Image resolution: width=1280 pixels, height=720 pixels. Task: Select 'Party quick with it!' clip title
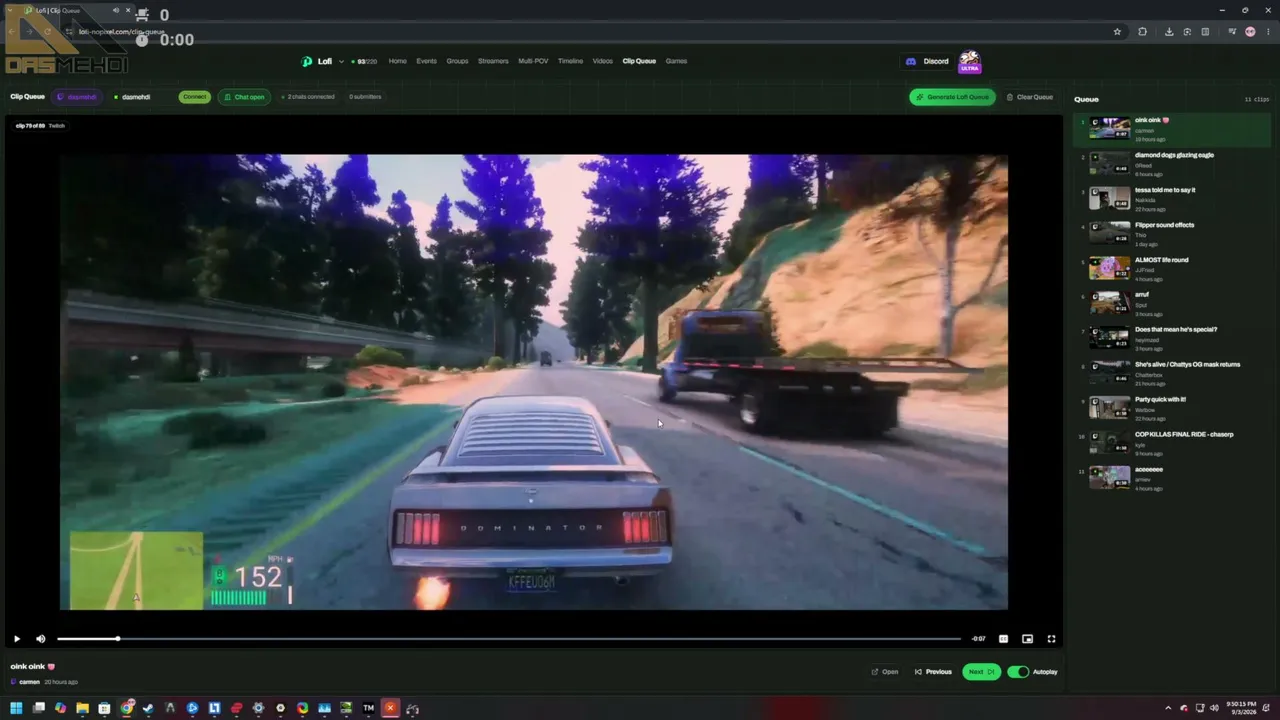[1160, 399]
